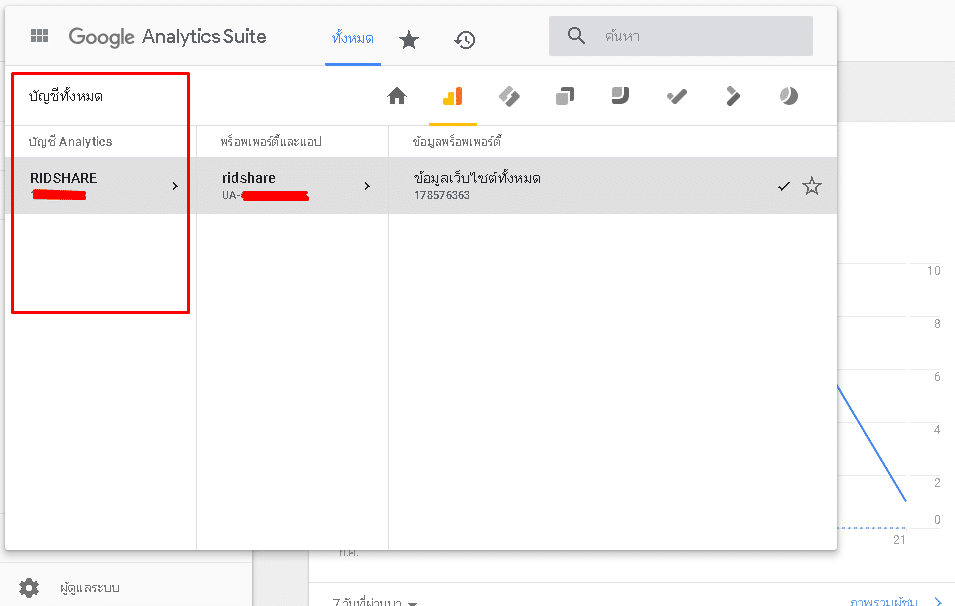
Task: Select the Optimize product icon
Action: [565, 96]
